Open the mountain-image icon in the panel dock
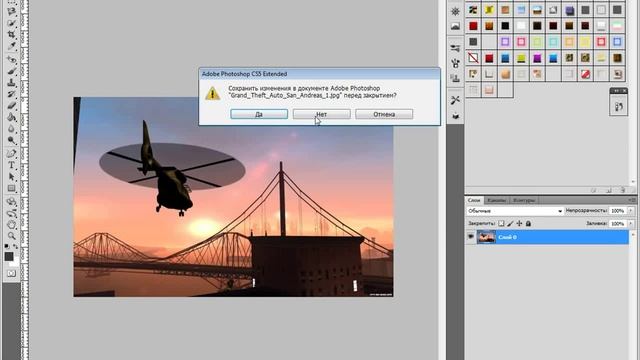 coord(455,27)
